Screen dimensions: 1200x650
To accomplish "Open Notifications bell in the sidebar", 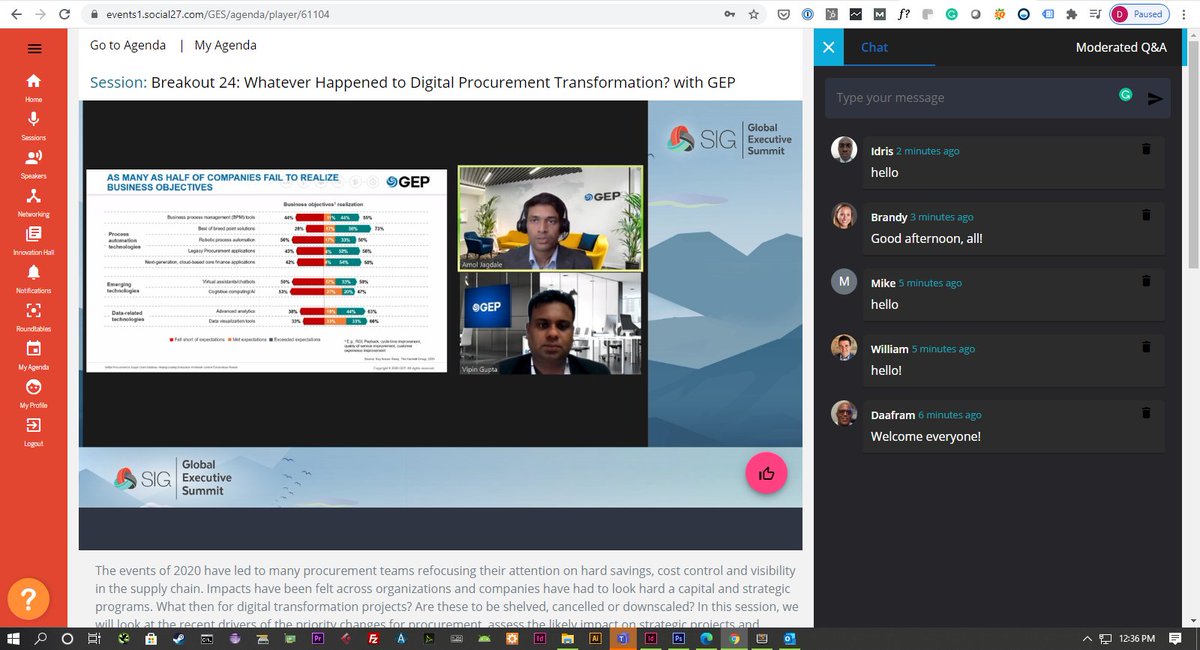I will coord(34,278).
